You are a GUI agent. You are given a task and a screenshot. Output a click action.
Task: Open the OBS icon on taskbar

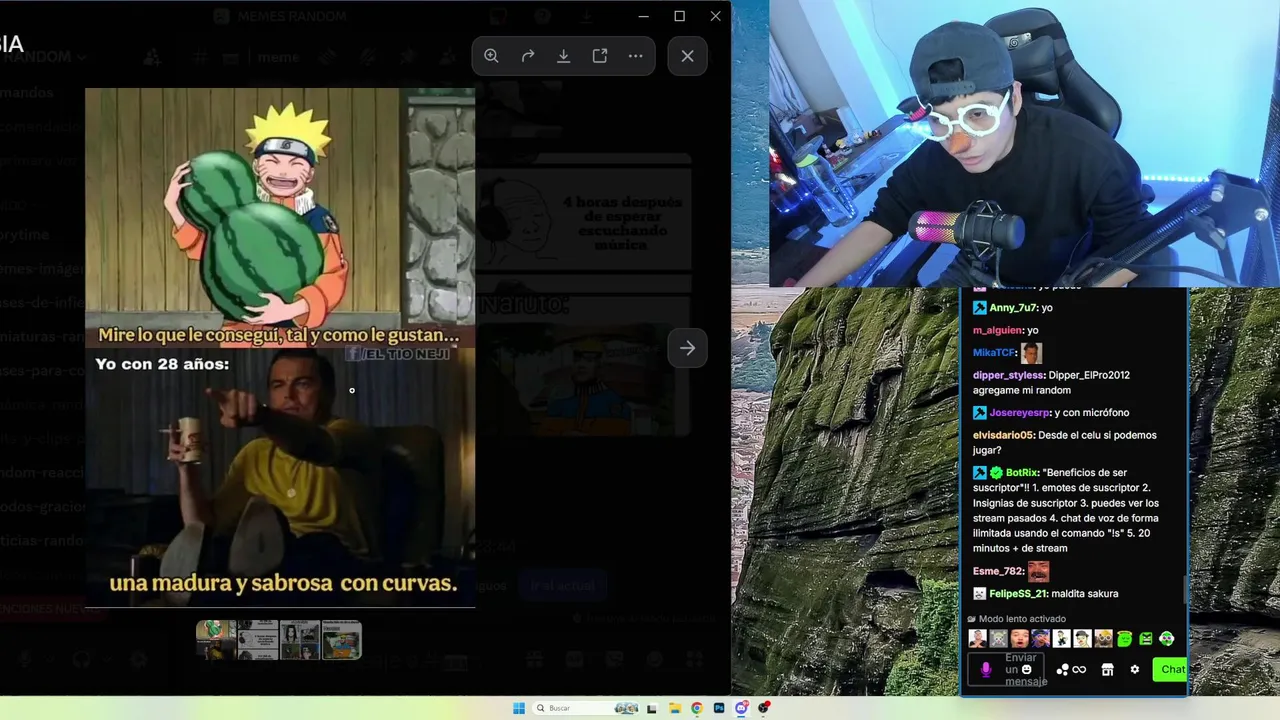click(764, 708)
